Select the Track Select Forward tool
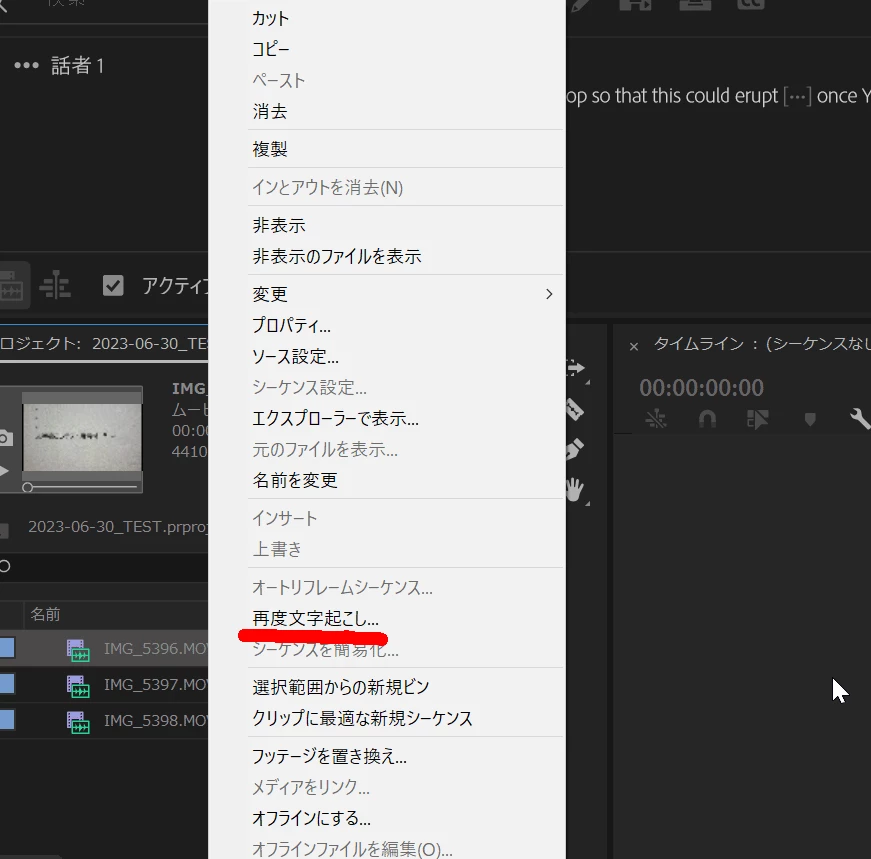 point(575,368)
